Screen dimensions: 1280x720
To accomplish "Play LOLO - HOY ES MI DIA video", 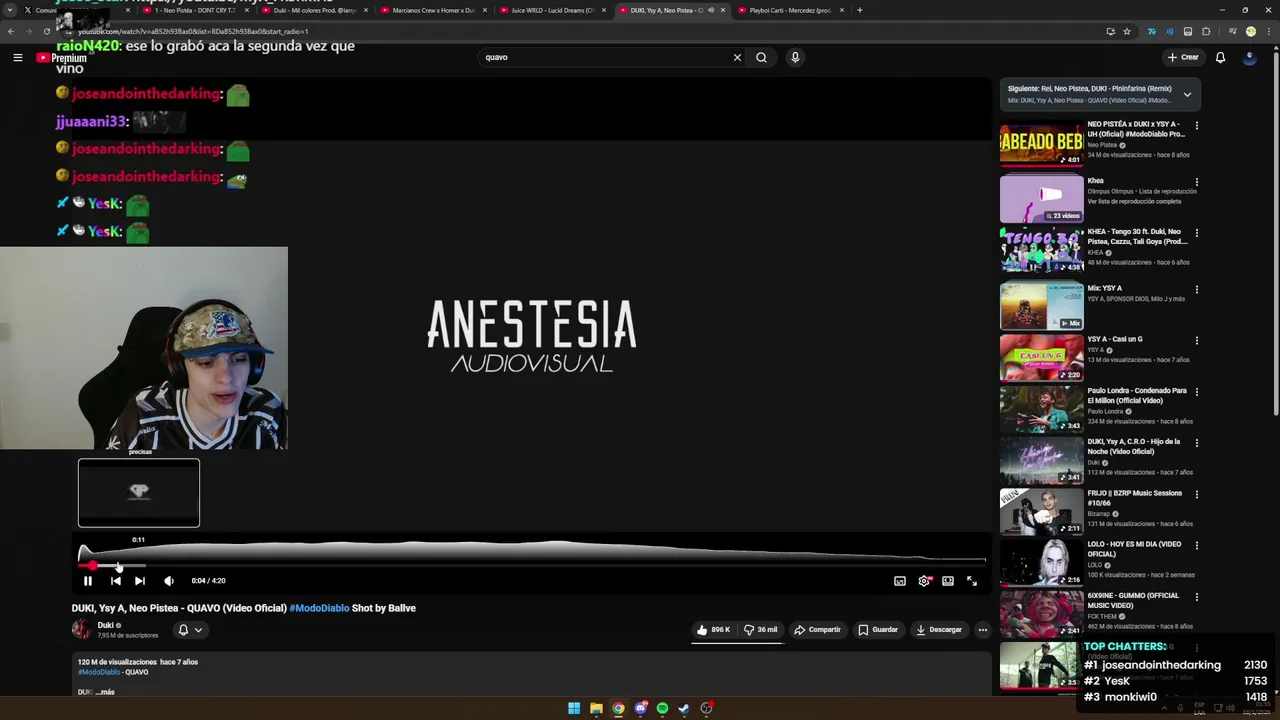I will pyautogui.click(x=1041, y=563).
